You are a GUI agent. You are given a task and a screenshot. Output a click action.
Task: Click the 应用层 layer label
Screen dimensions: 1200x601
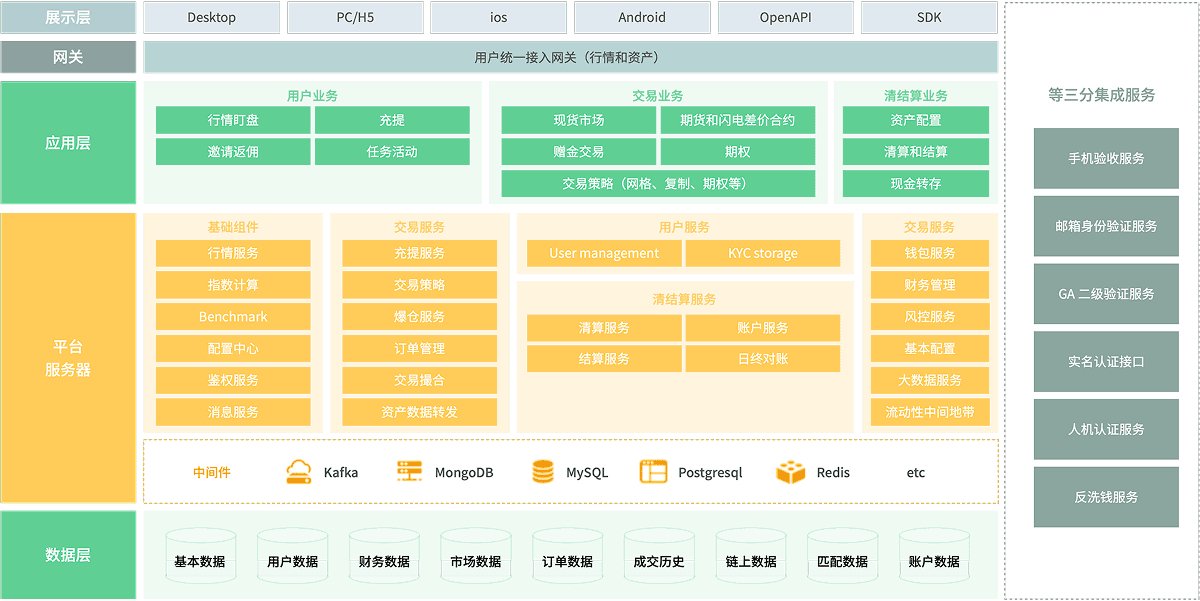68,143
